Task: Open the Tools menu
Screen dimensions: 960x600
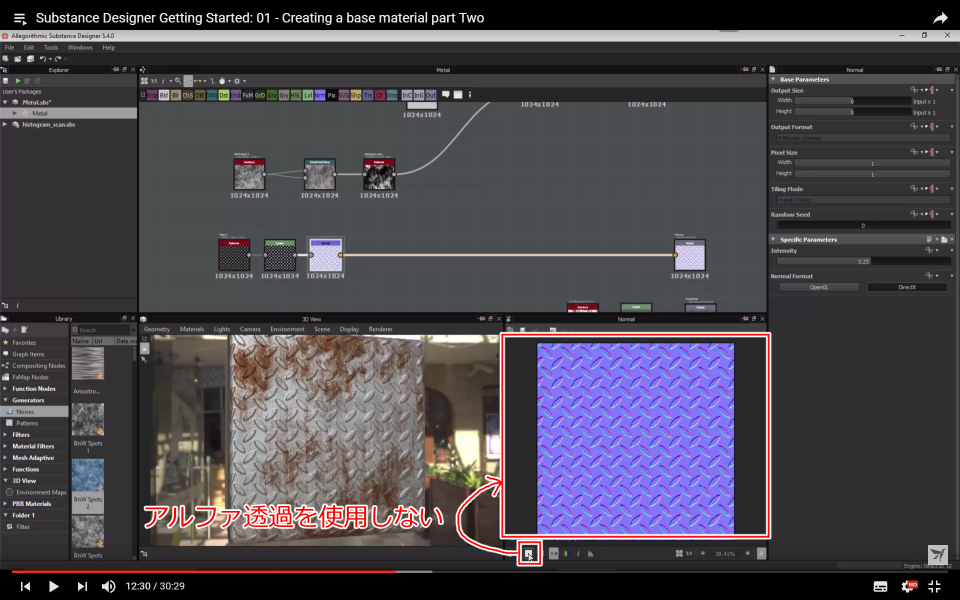Action: point(51,47)
